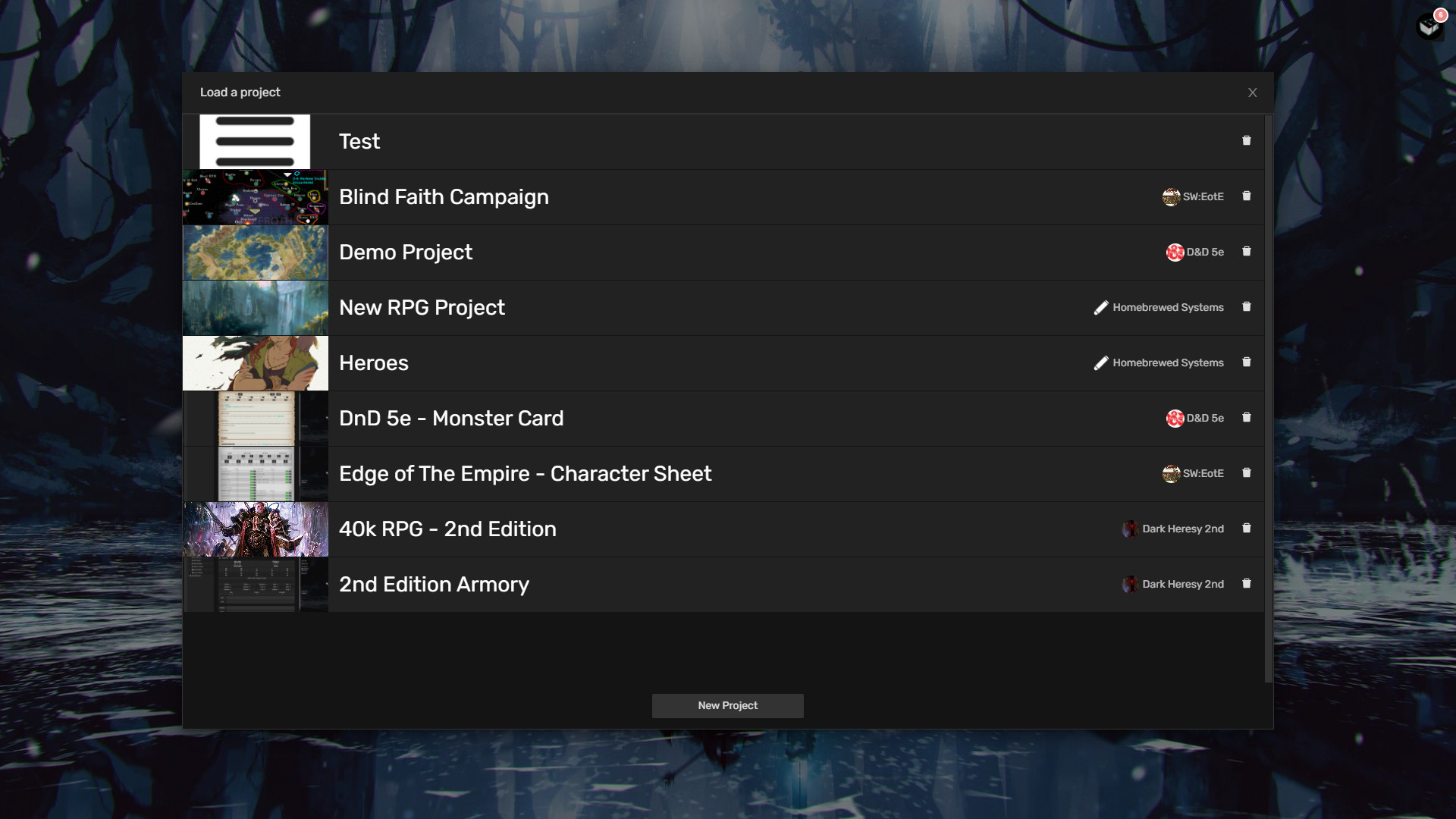Viewport: 1456px width, 819px height.
Task: Click the pencil icon on the Heroes row
Action: click(1101, 362)
